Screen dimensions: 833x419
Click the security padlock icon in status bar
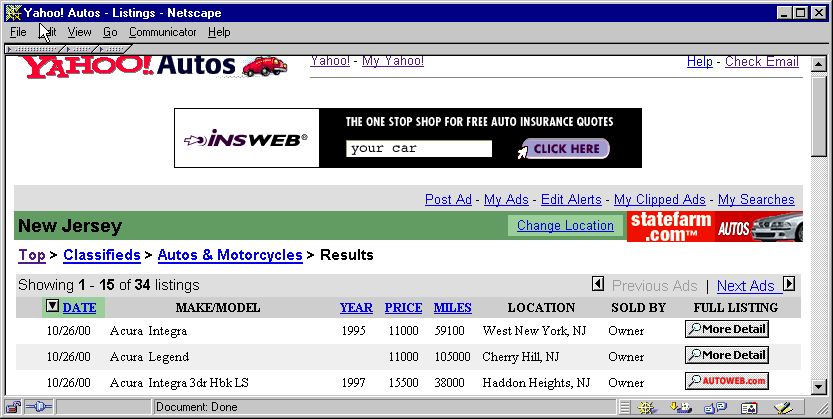click(13, 407)
